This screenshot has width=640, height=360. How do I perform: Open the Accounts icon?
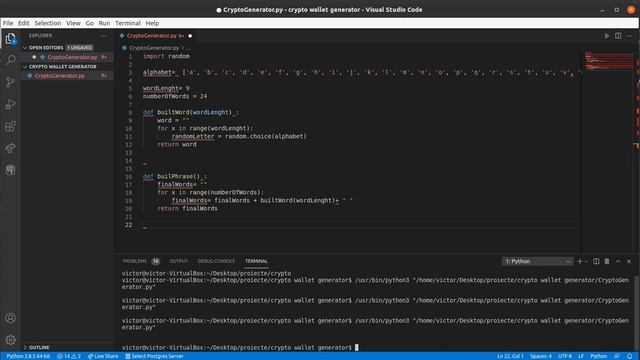pos(11,318)
